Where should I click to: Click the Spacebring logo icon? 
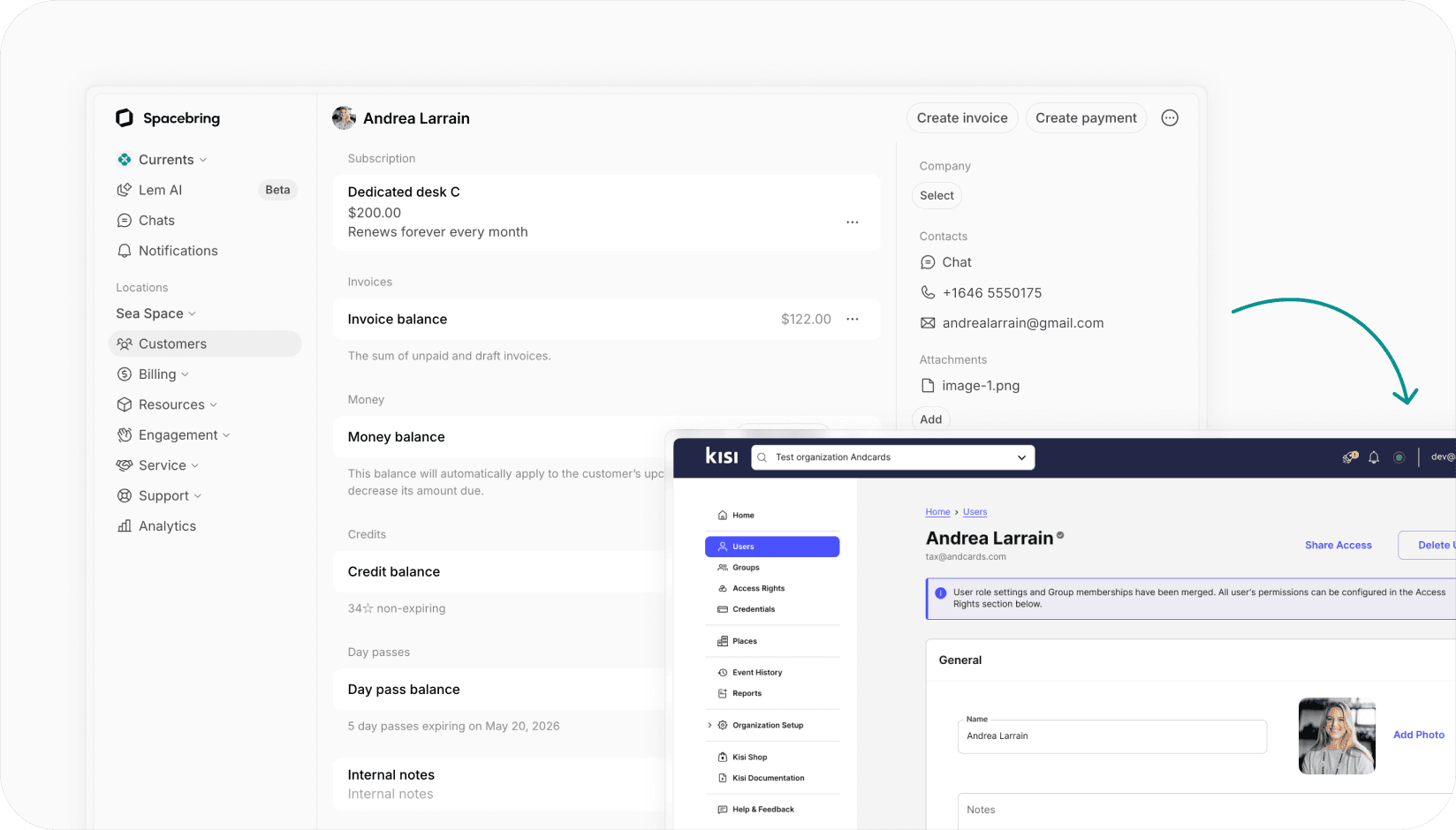(125, 118)
